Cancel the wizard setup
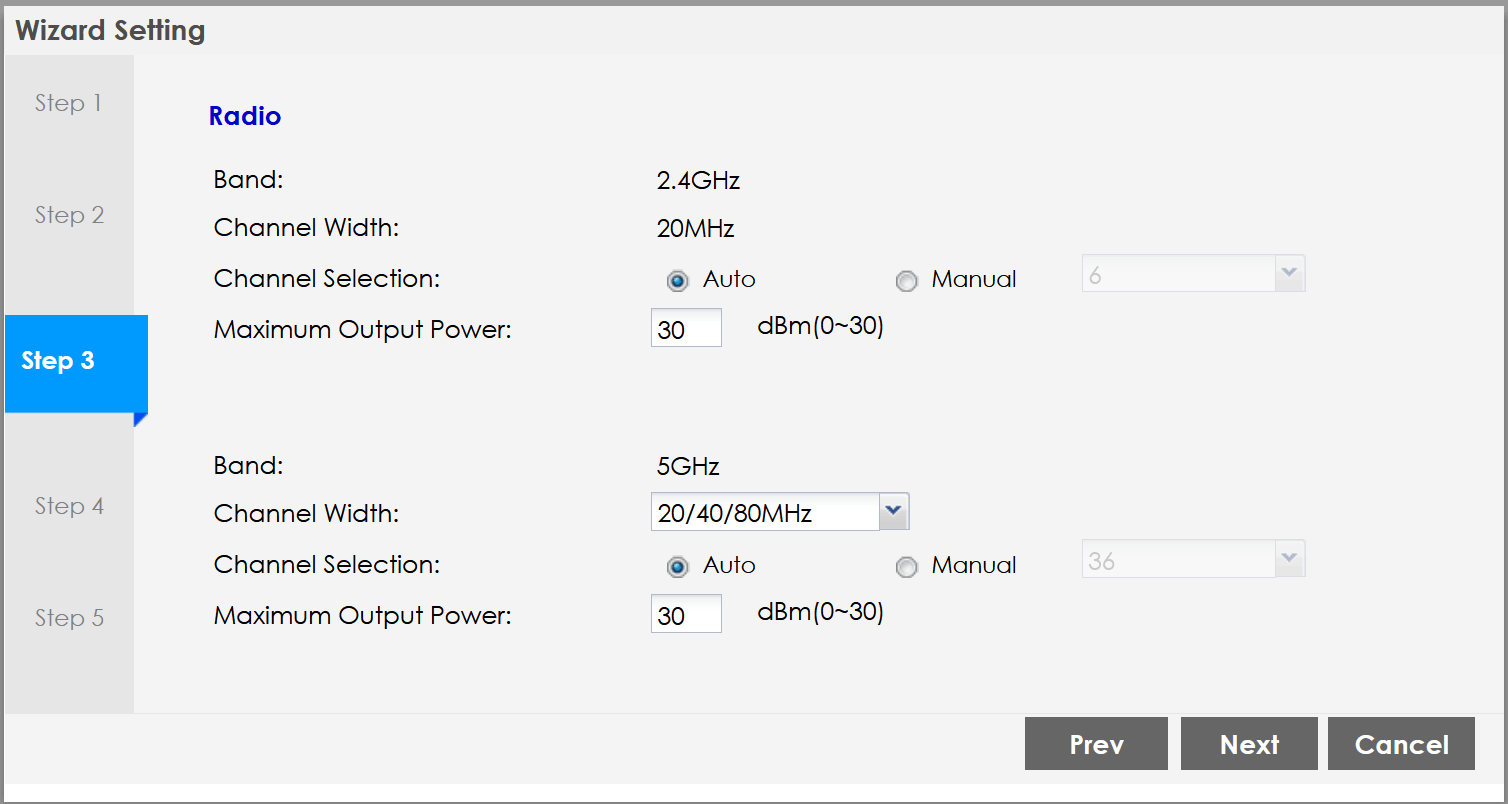 [1401, 744]
